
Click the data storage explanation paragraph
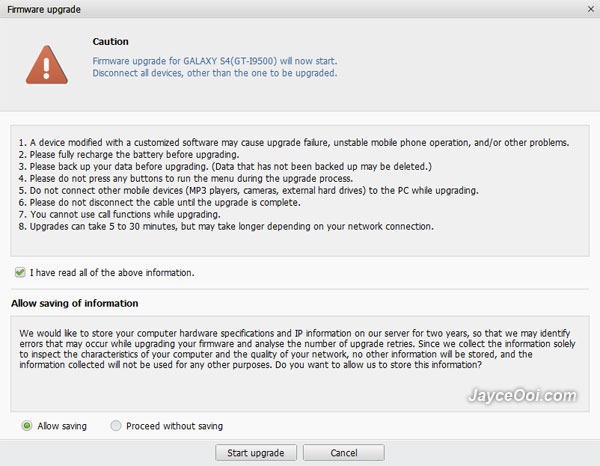[297, 349]
